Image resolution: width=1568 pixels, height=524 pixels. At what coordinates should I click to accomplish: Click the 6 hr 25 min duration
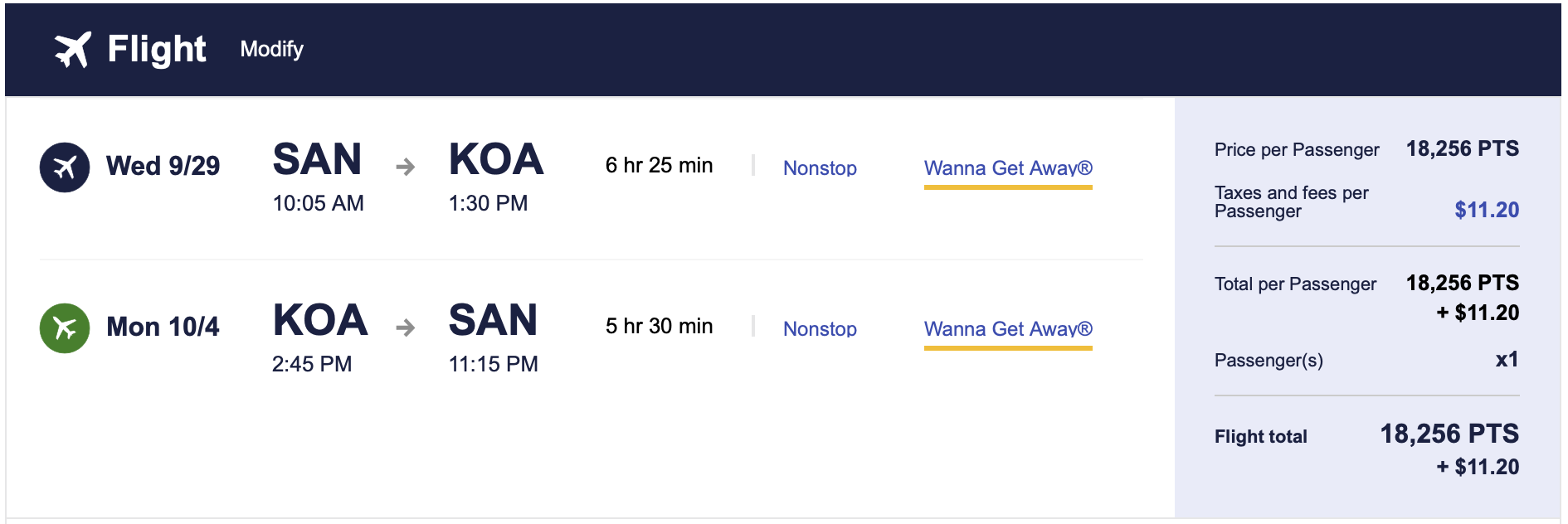coord(660,165)
